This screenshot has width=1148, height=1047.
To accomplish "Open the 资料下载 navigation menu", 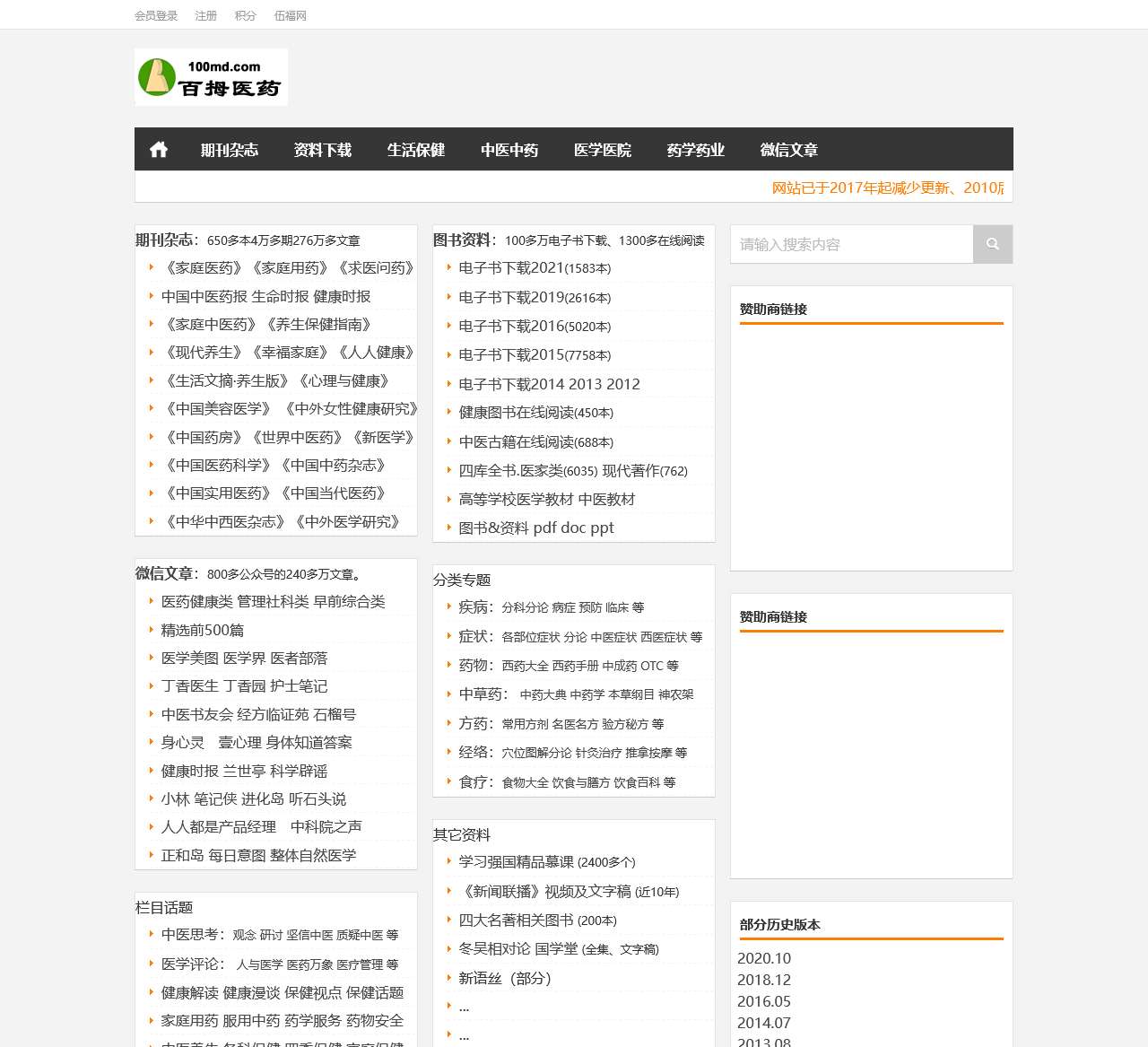I will tap(322, 150).
